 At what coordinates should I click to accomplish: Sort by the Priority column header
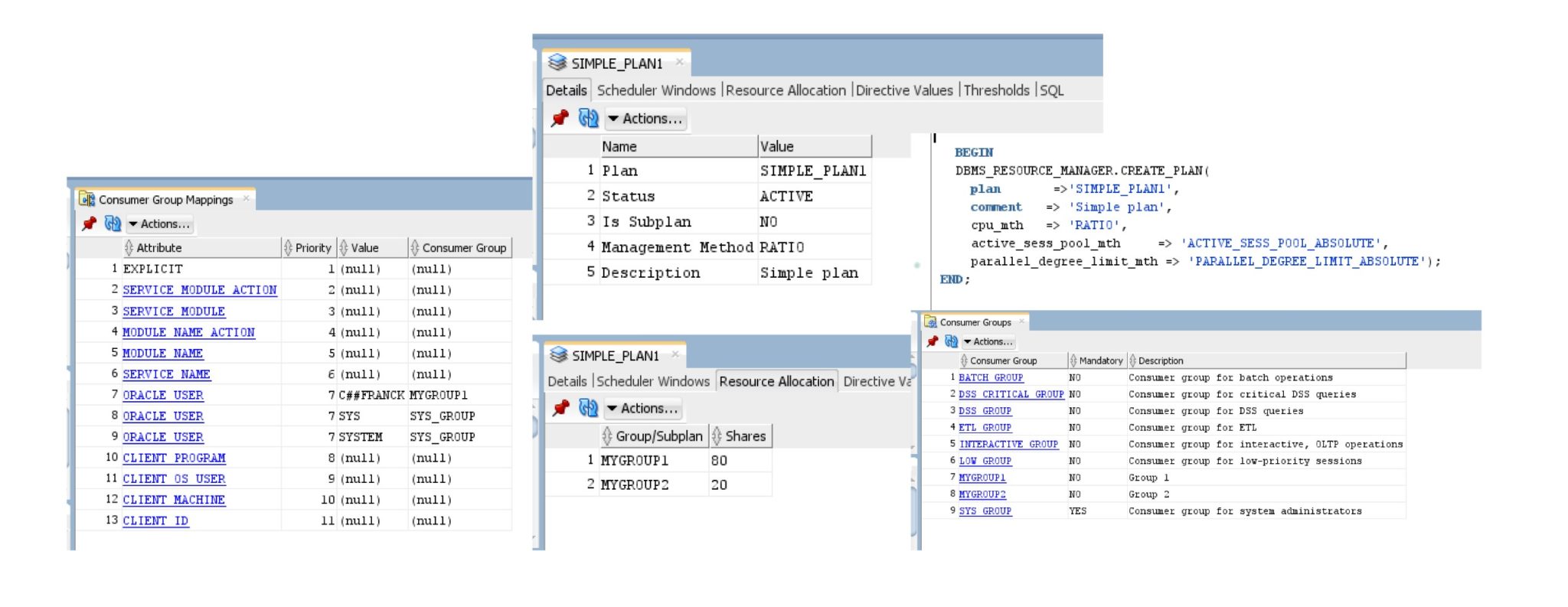coord(309,248)
